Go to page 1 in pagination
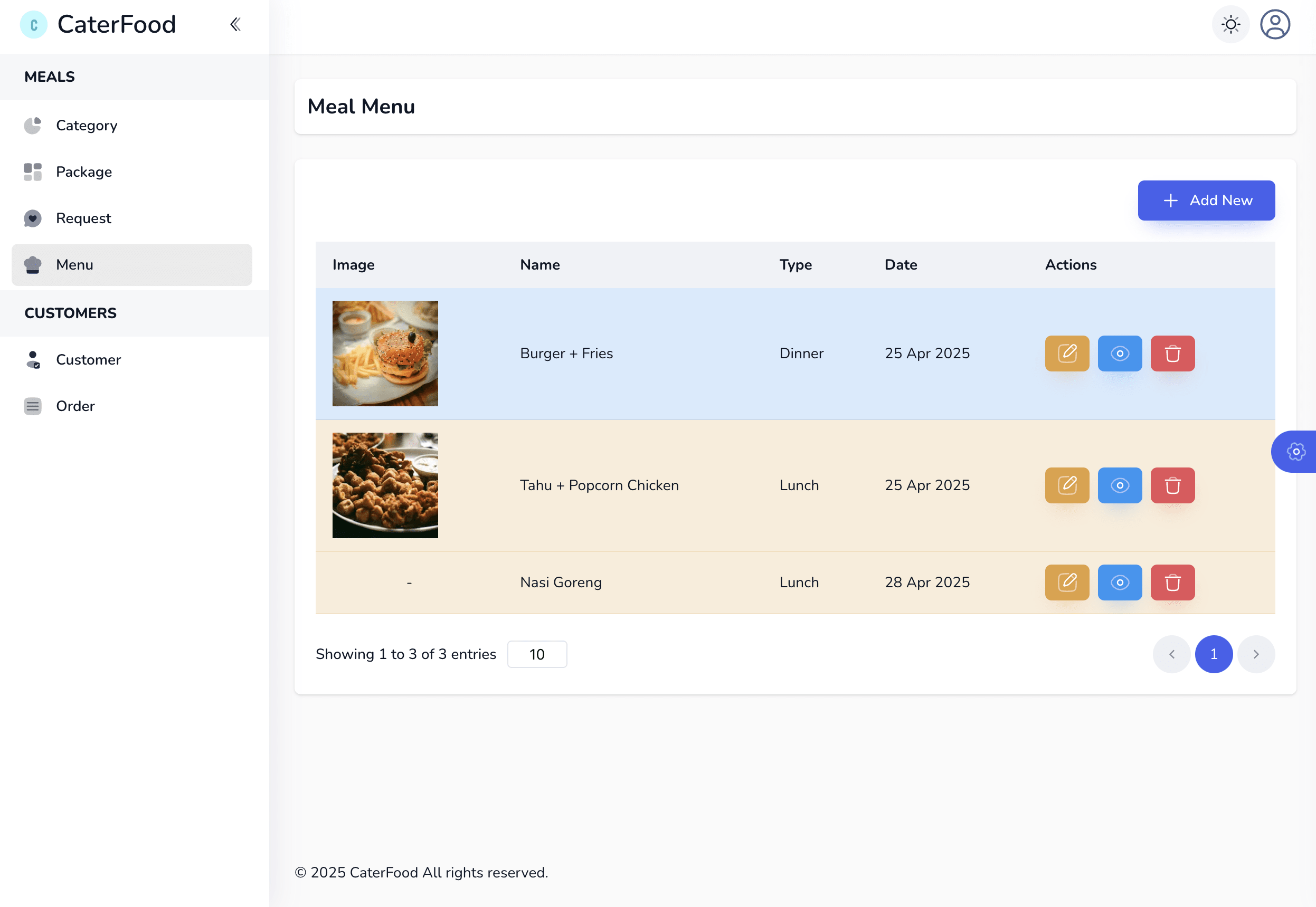1316x907 pixels. click(1214, 654)
